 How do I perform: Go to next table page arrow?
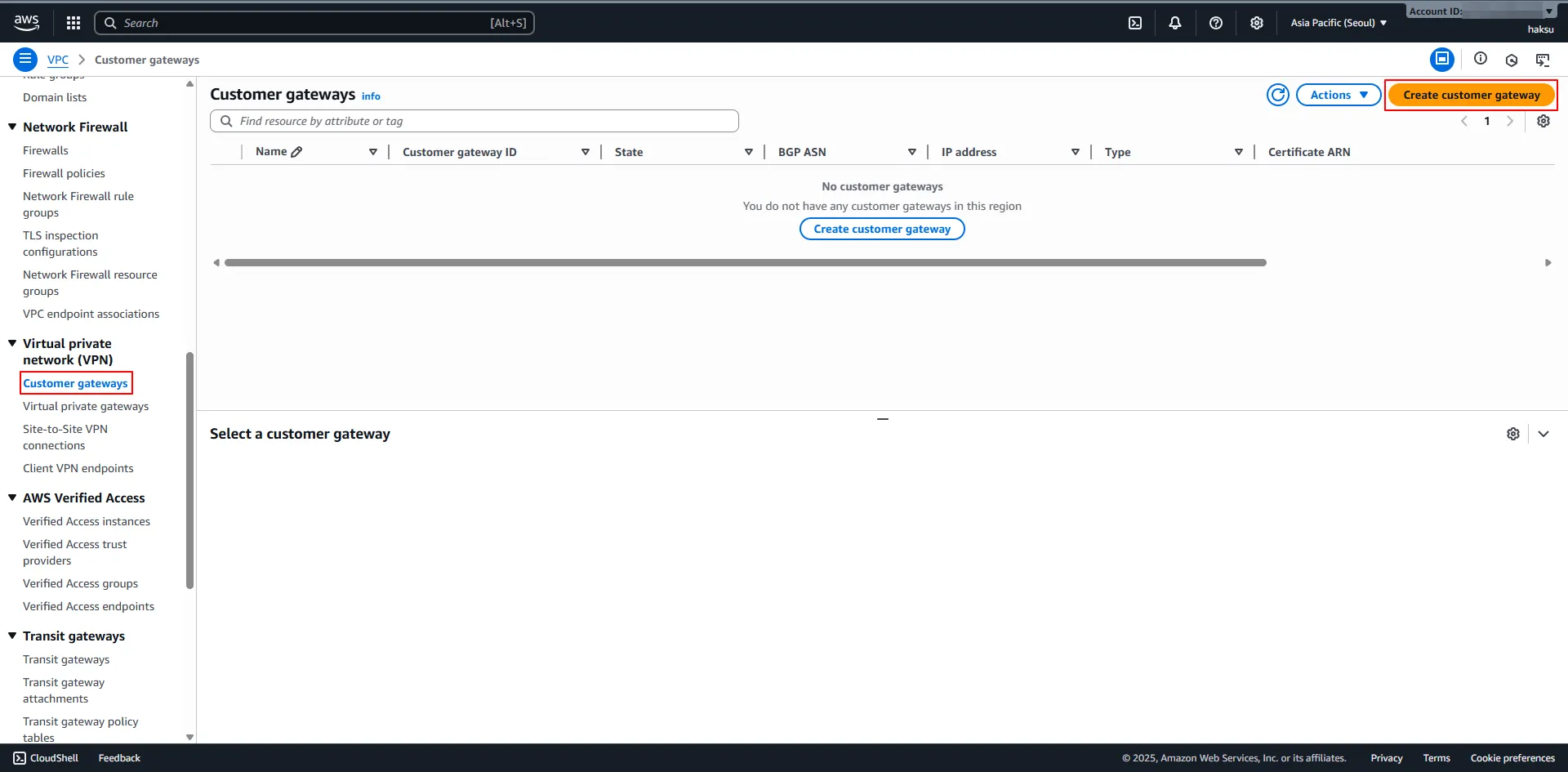[x=1510, y=121]
